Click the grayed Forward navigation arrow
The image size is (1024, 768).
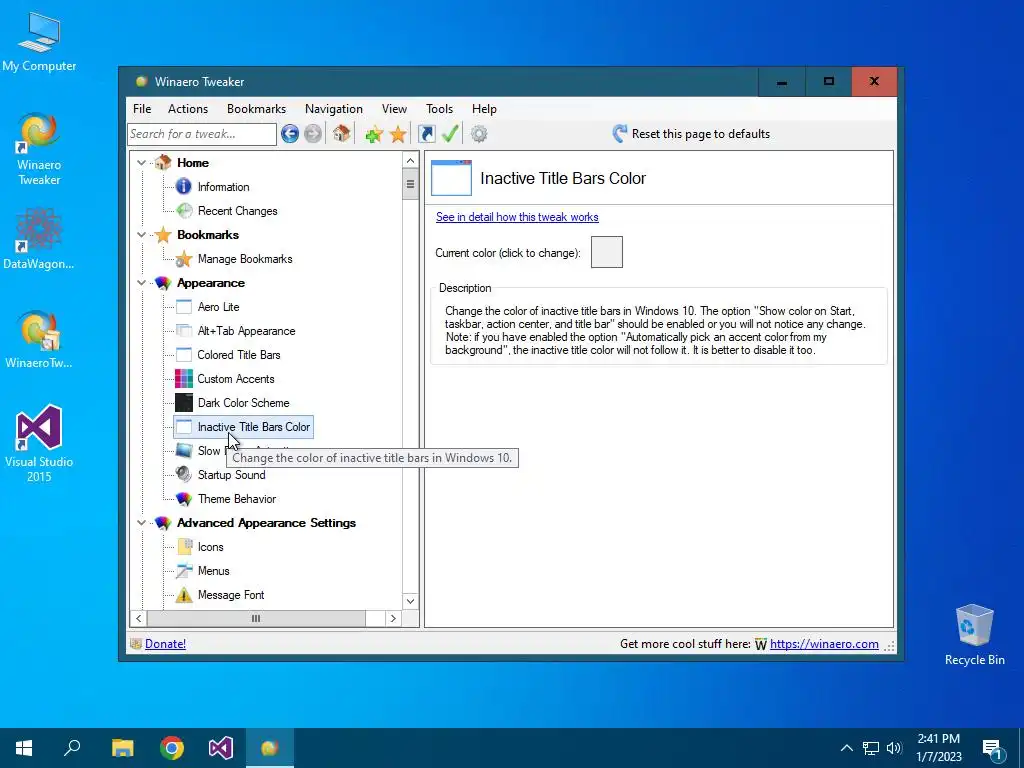313,134
